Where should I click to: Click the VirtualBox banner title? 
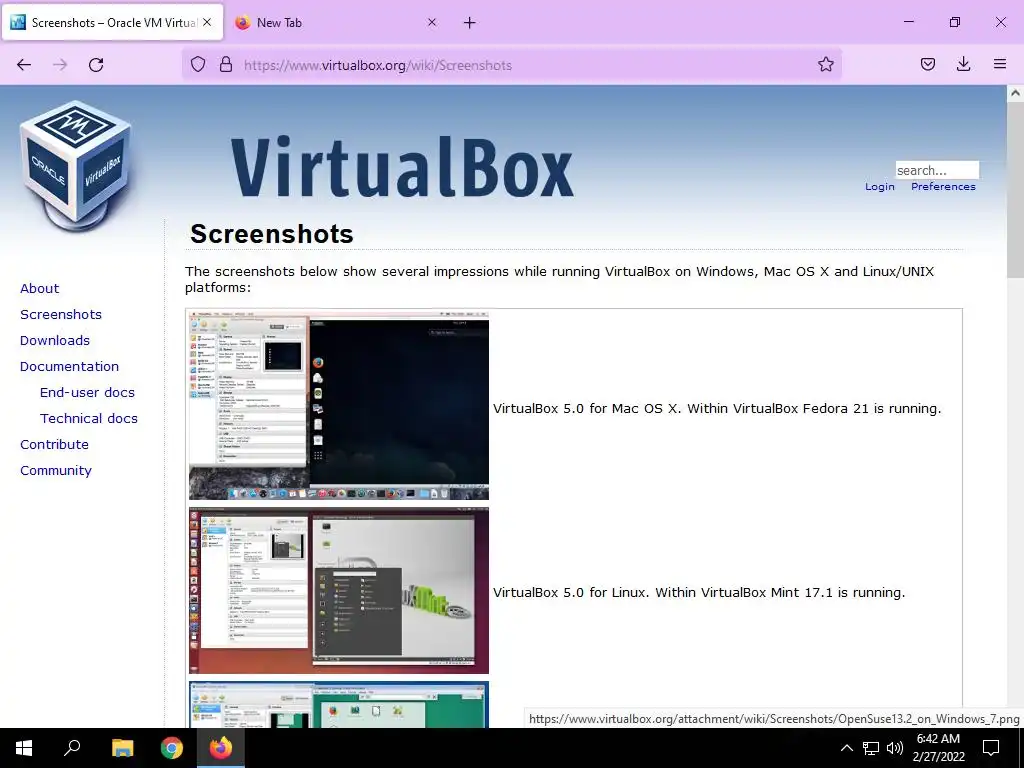402,167
